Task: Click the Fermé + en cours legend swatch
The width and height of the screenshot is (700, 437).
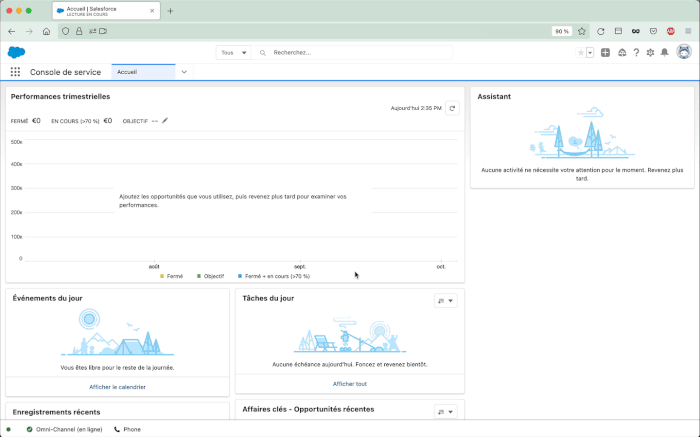Action: [240, 276]
